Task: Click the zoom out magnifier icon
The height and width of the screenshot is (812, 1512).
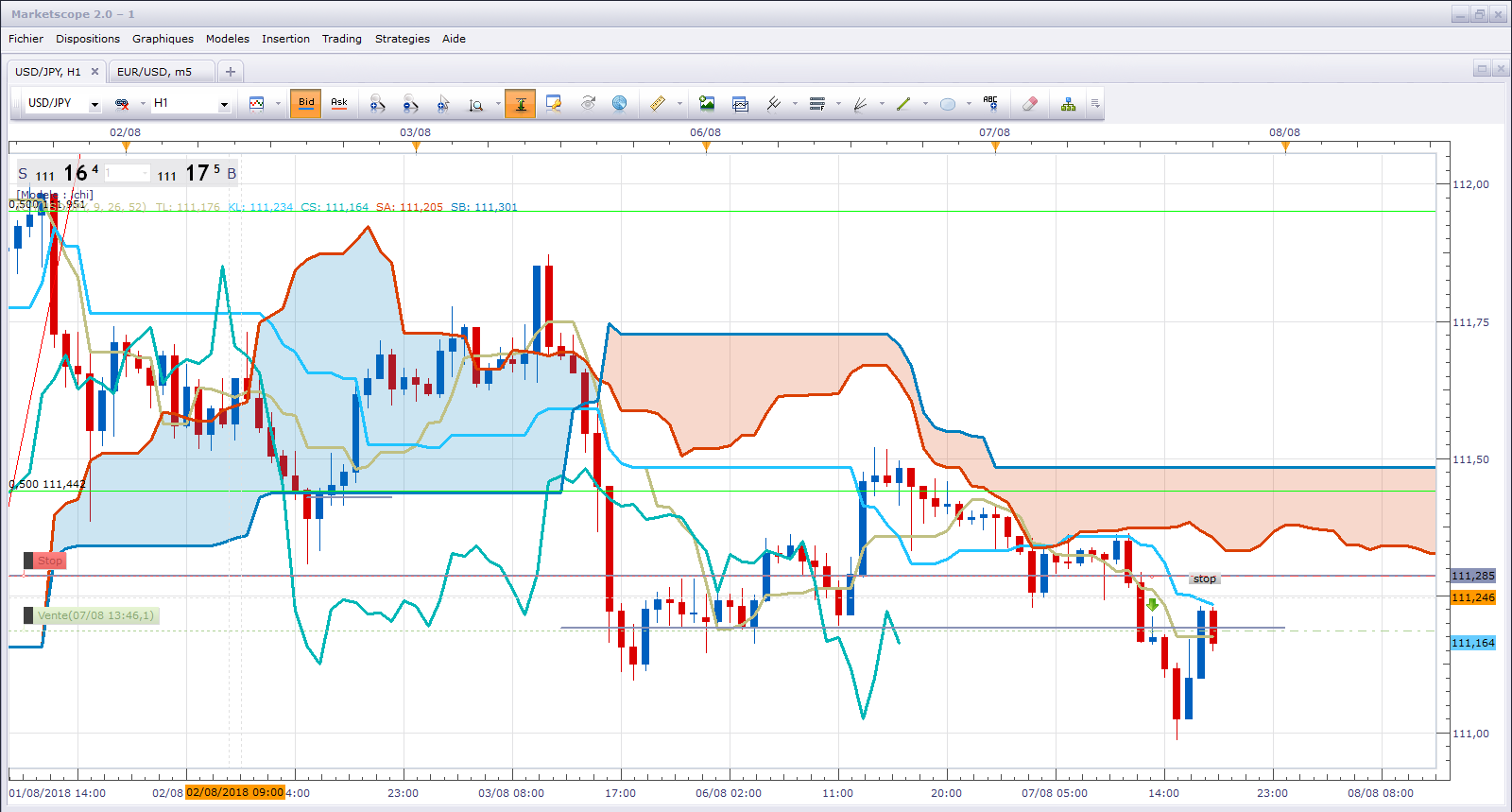Action: click(x=410, y=104)
